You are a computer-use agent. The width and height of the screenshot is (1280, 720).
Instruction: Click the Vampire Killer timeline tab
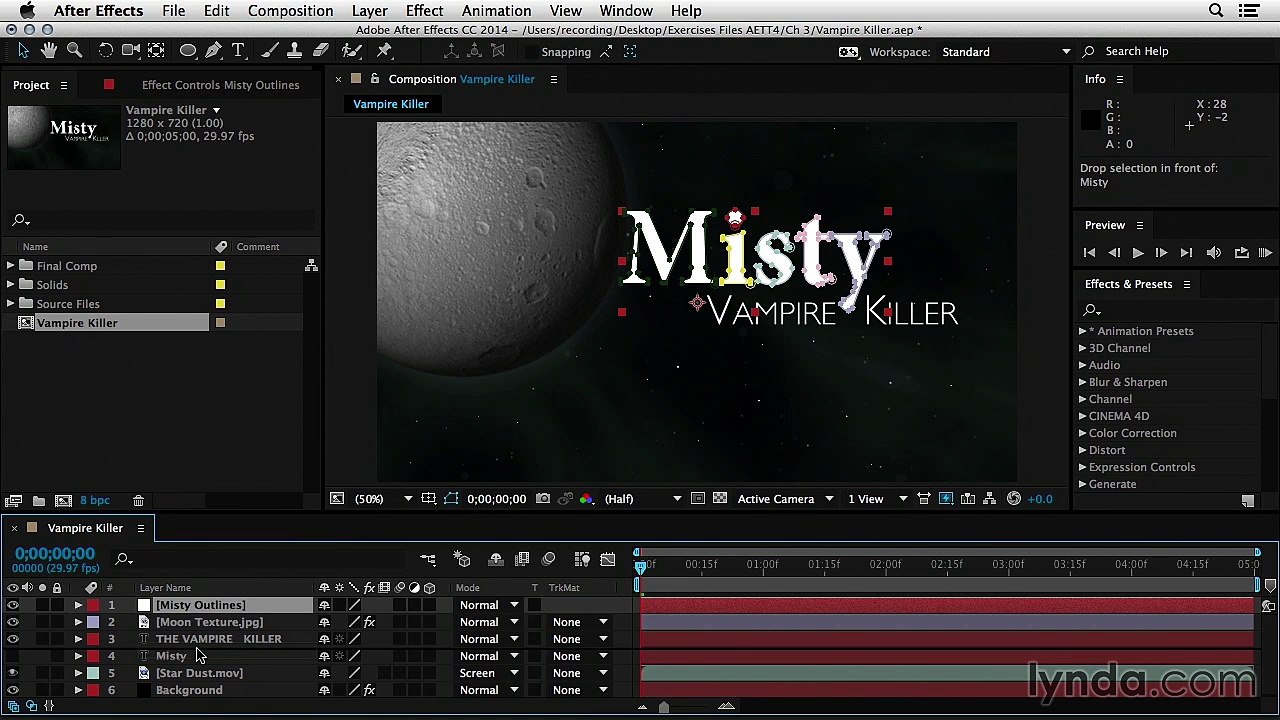(85, 528)
